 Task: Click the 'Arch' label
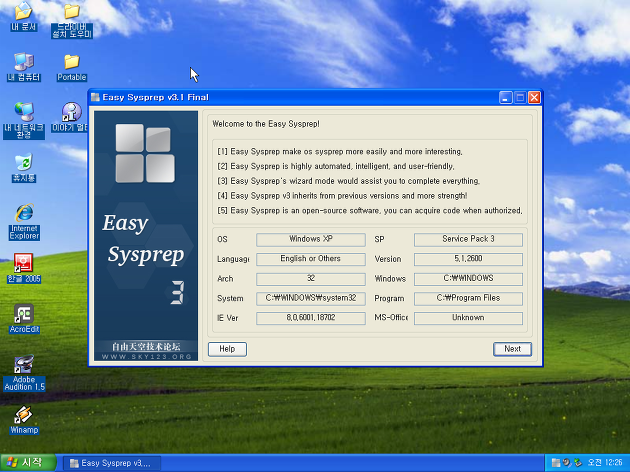(x=225, y=279)
